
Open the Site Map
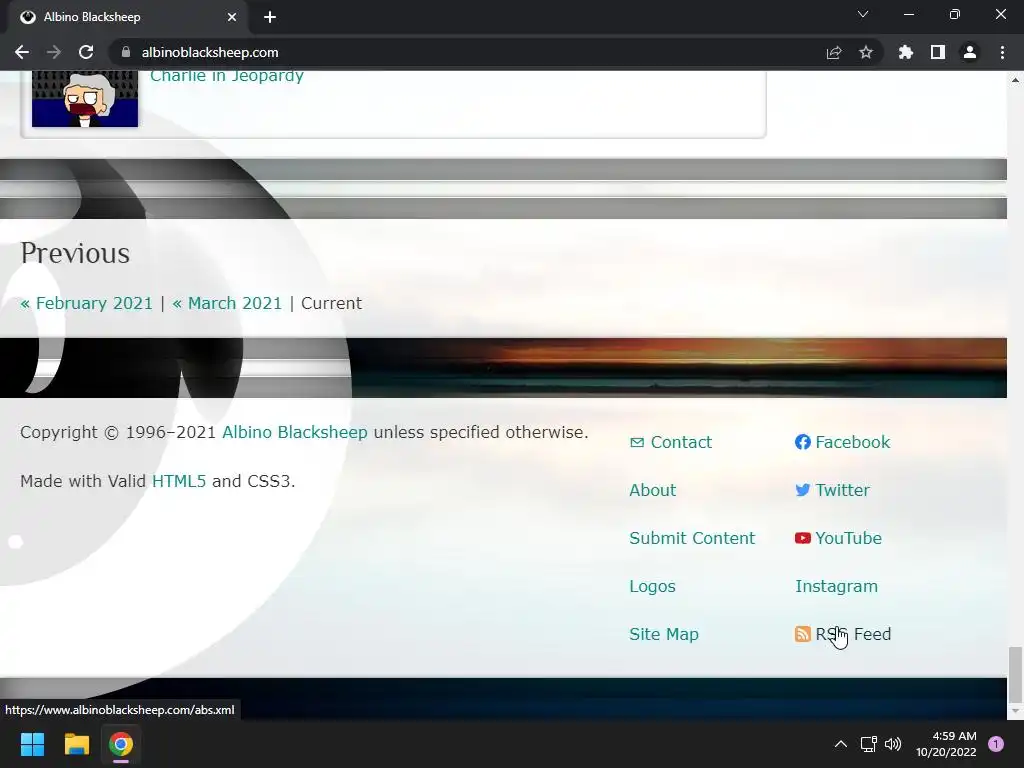click(x=664, y=634)
